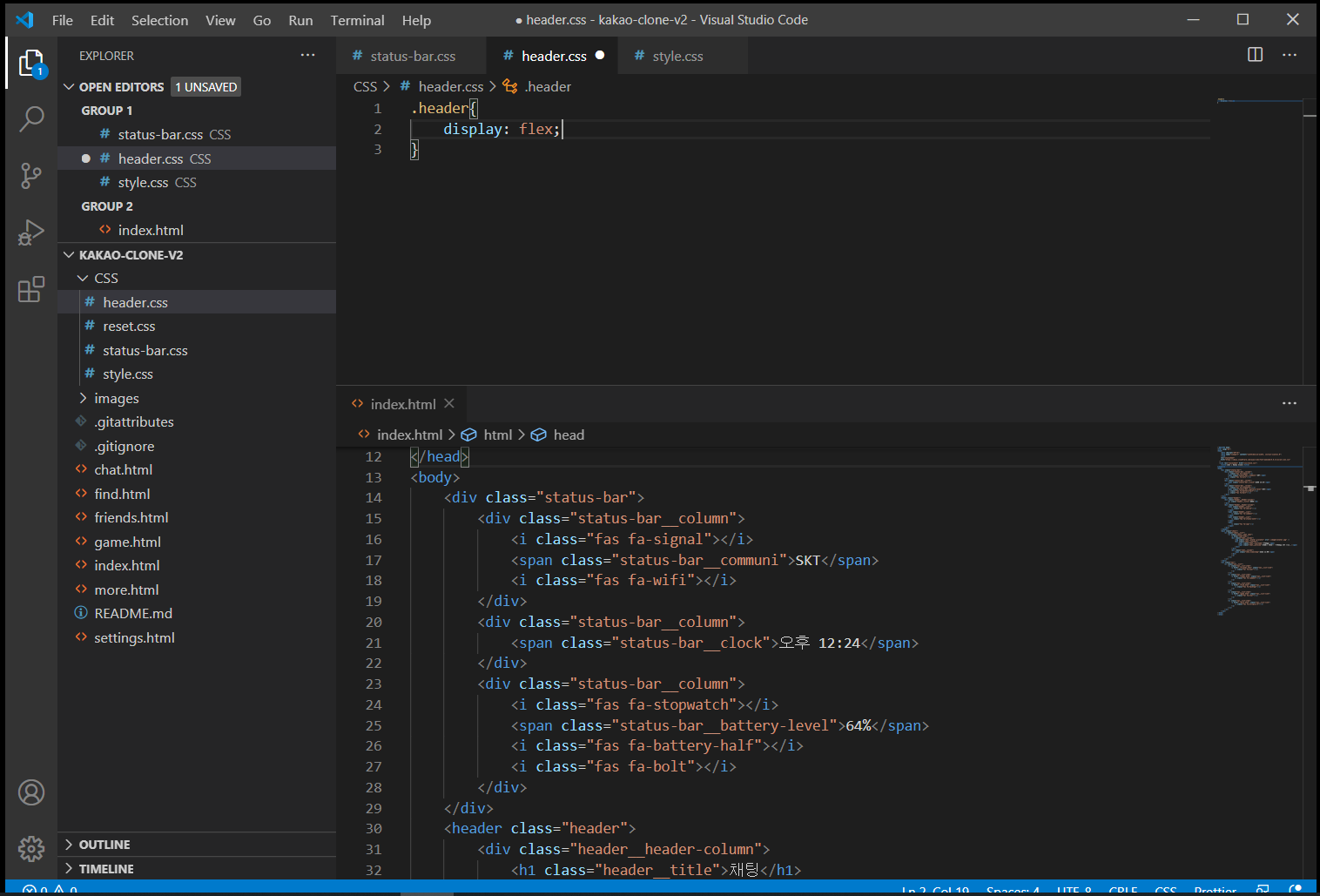Open the Source Control view
Viewport: 1320px width, 896px height.
click(31, 176)
